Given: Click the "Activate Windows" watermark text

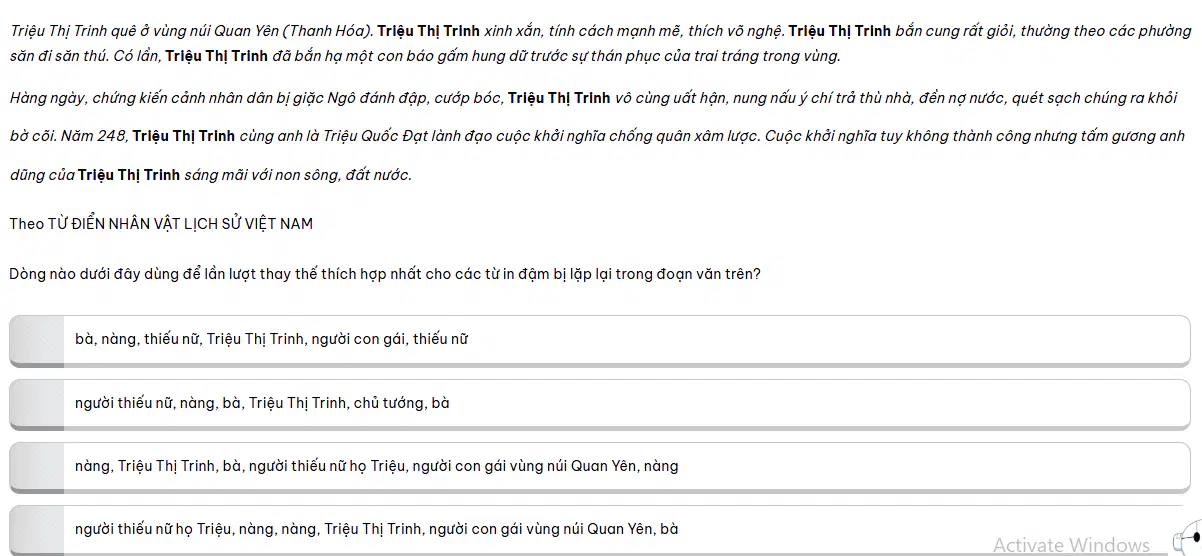Looking at the screenshot, I should point(1071,545).
